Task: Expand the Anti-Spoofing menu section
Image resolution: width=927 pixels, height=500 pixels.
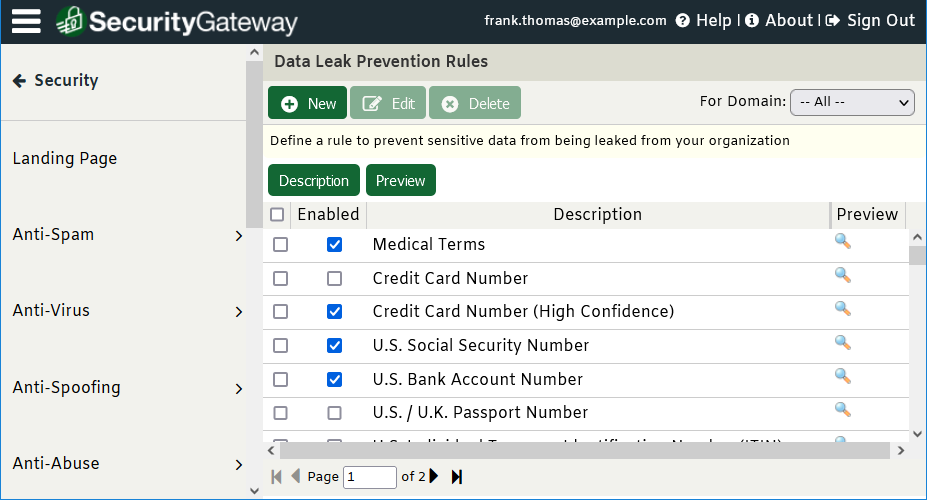Action: click(127, 388)
